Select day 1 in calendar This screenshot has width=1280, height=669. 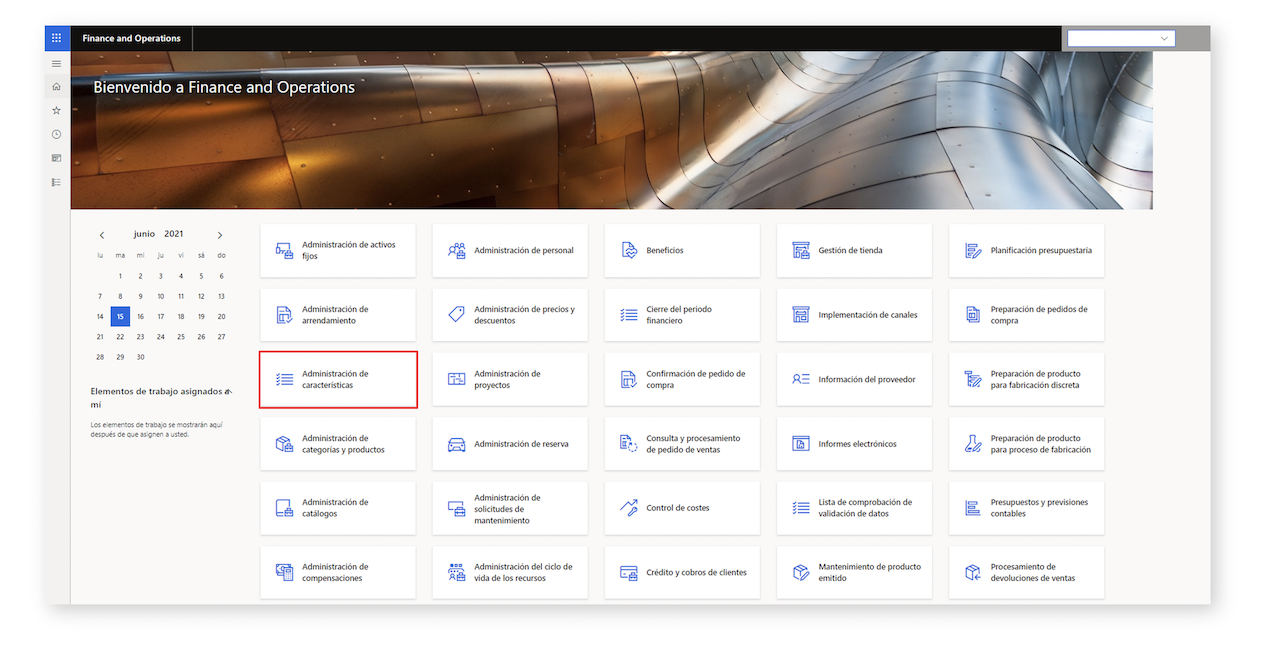[x=120, y=276]
